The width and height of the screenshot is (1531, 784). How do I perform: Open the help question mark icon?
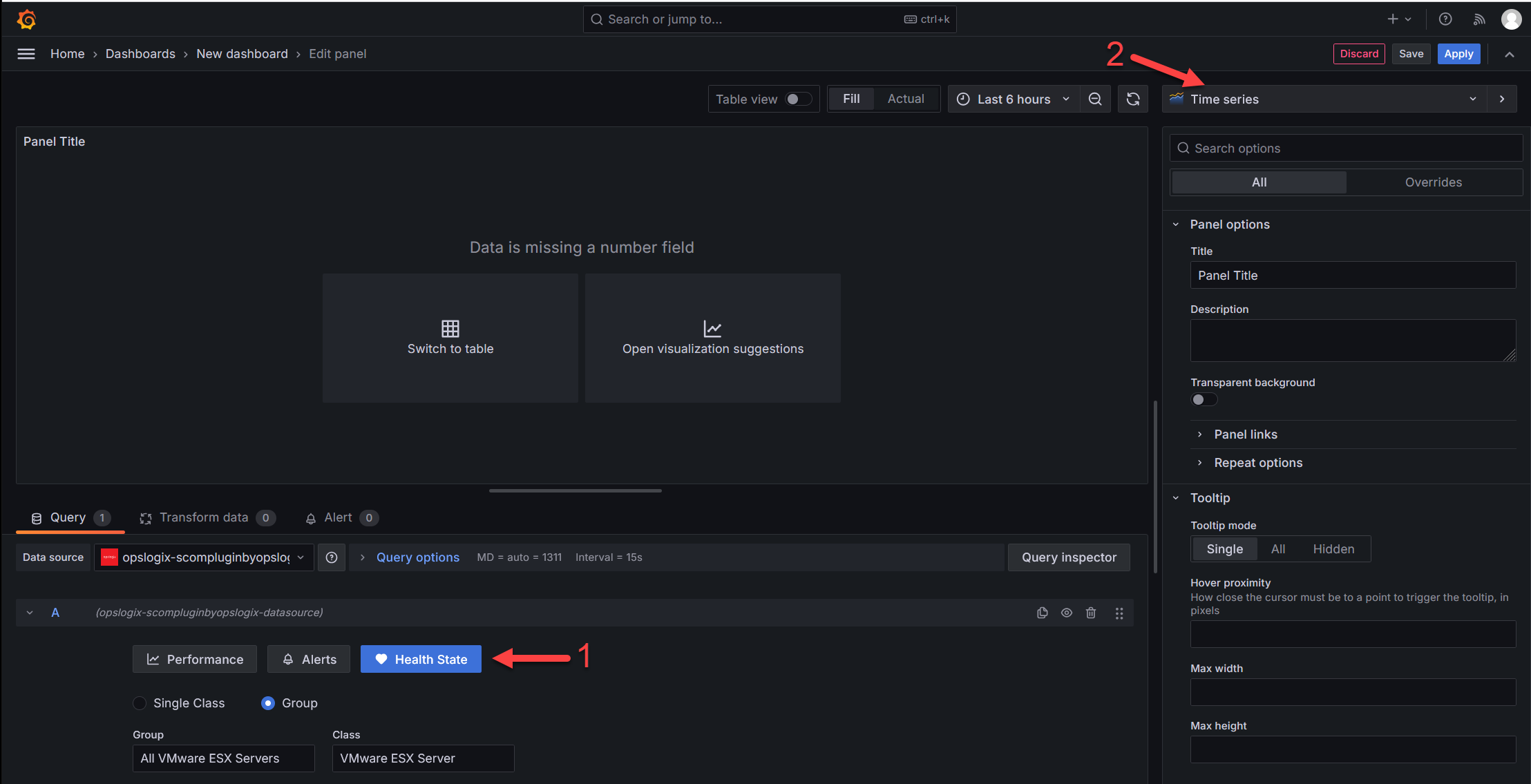(1445, 19)
